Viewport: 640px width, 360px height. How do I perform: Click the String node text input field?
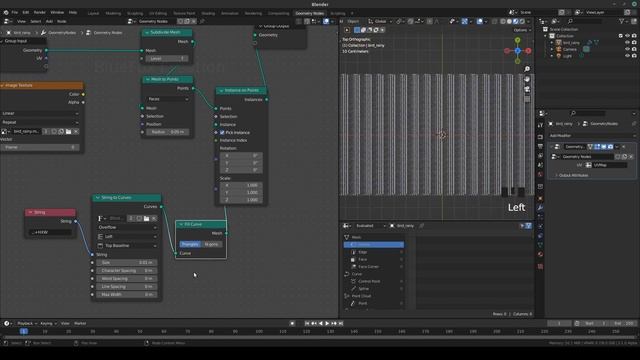tap(51, 232)
